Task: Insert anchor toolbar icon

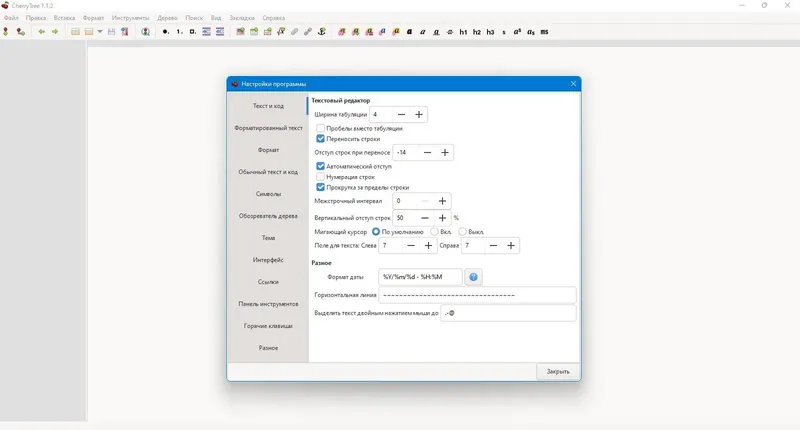Action: [x=321, y=32]
